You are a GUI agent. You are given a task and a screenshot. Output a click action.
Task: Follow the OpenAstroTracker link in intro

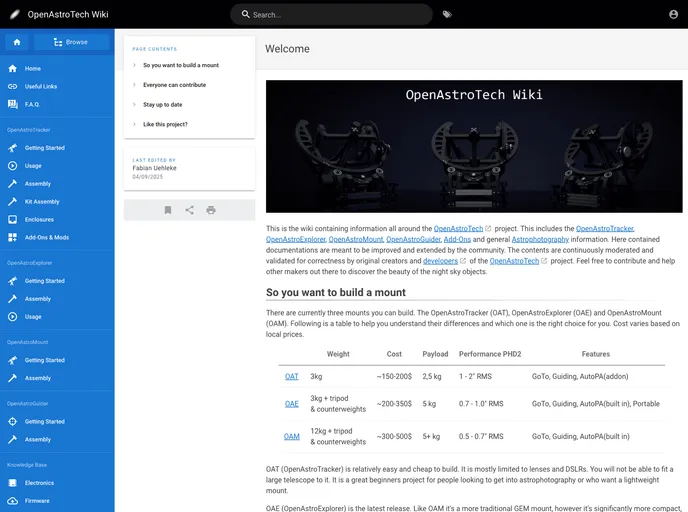(x=605, y=229)
